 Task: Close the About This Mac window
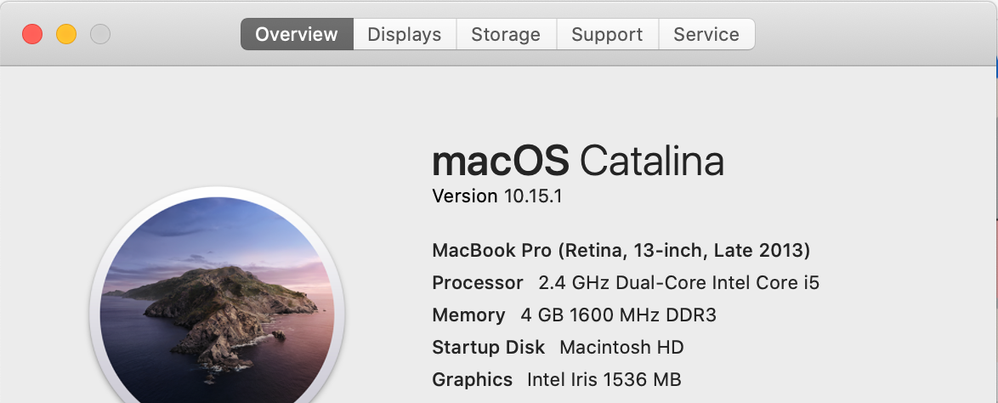[32, 34]
